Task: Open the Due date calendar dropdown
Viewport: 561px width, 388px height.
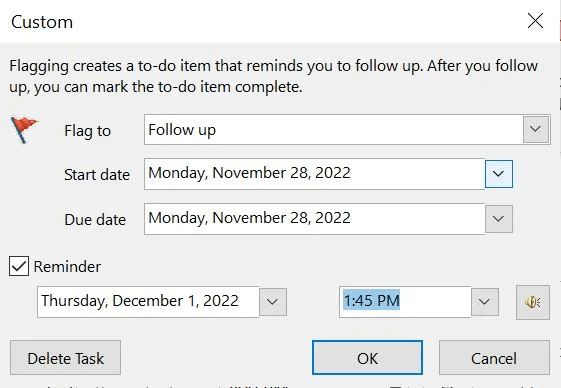Action: 498,219
